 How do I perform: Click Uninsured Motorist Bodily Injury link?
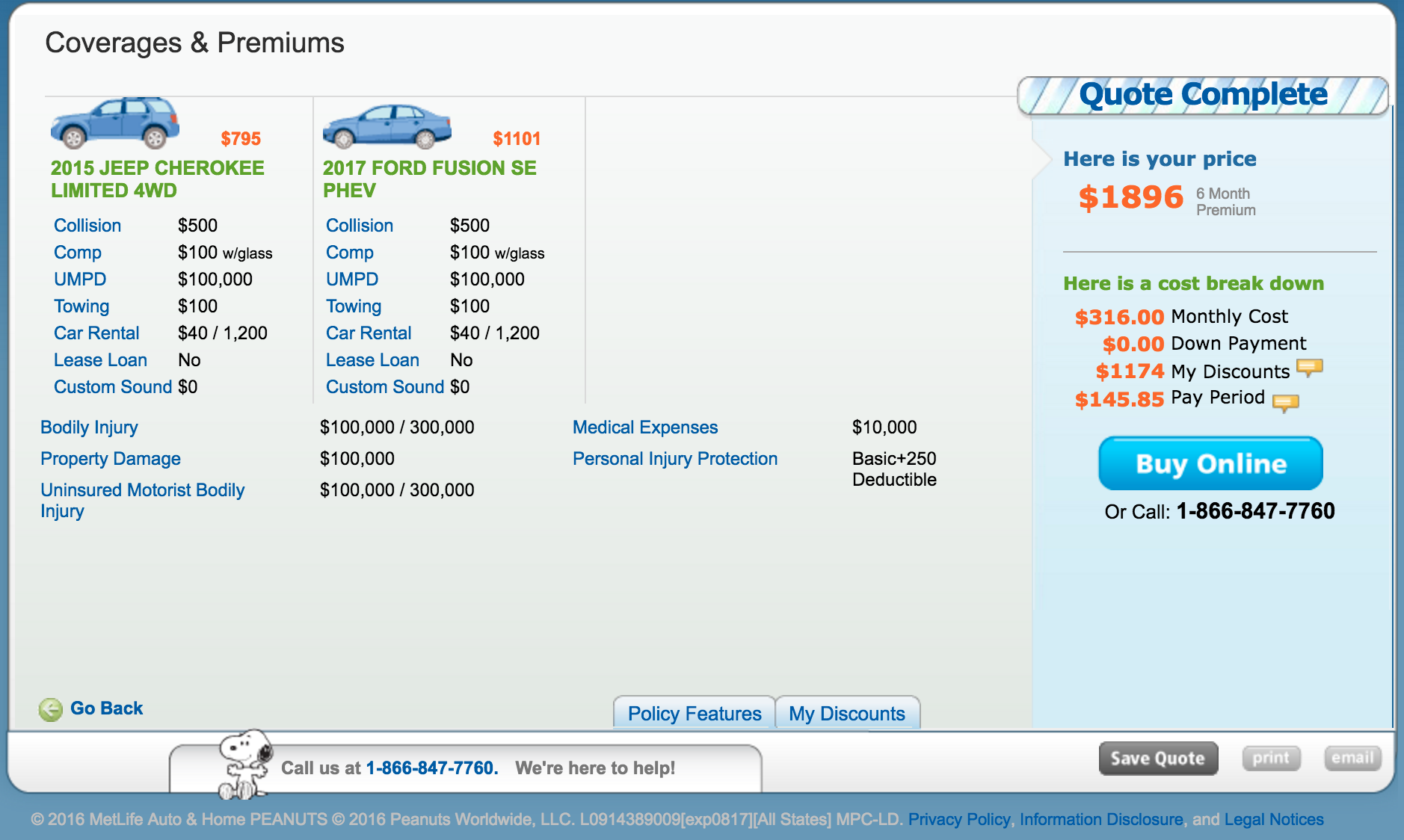[142, 501]
